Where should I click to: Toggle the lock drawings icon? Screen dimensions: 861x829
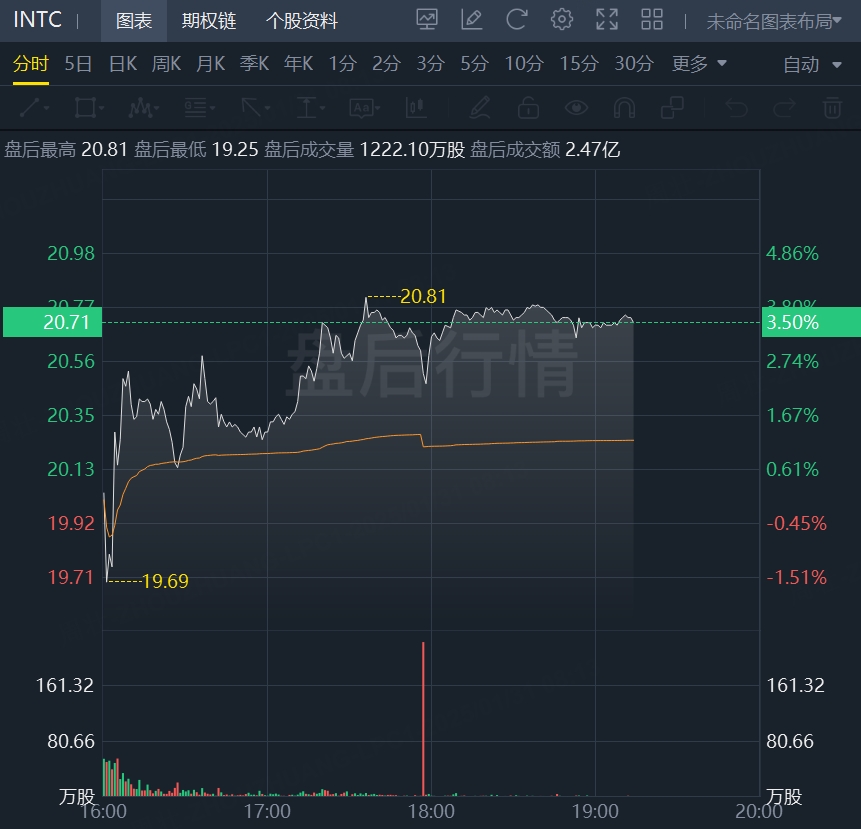click(528, 108)
